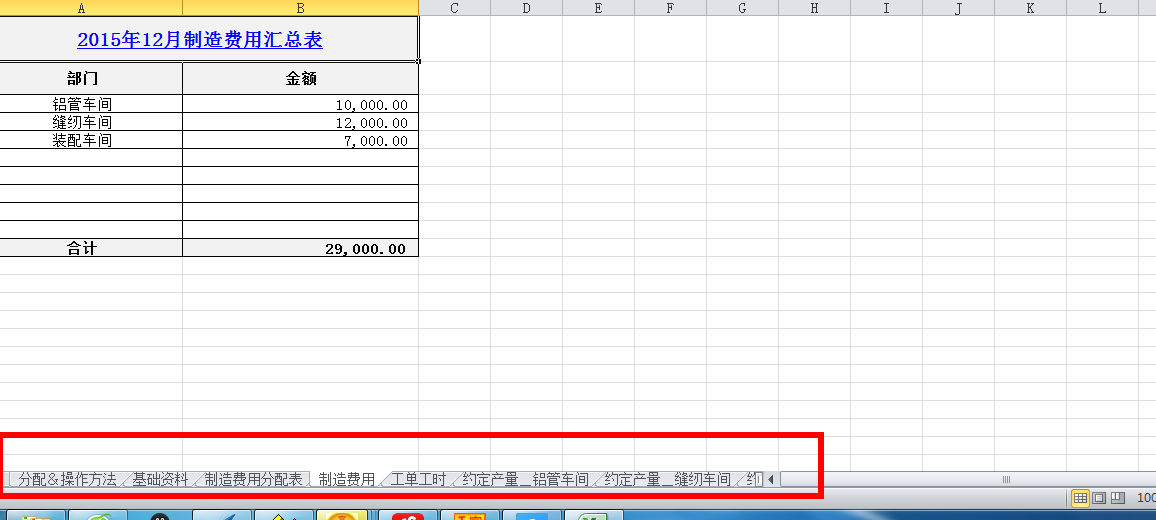Follow the 2015年12月制造费用汇总表 hyperlink
1156x520 pixels.
click(200, 41)
